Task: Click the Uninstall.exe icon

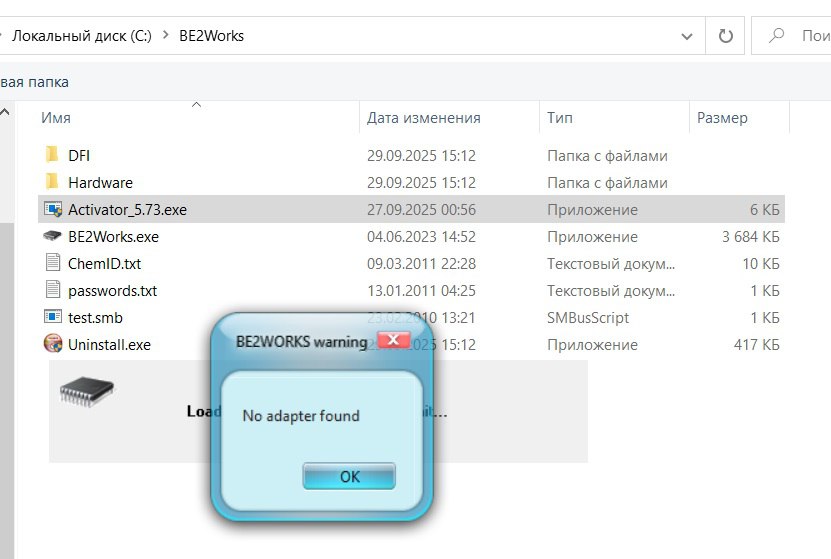Action: click(53, 345)
